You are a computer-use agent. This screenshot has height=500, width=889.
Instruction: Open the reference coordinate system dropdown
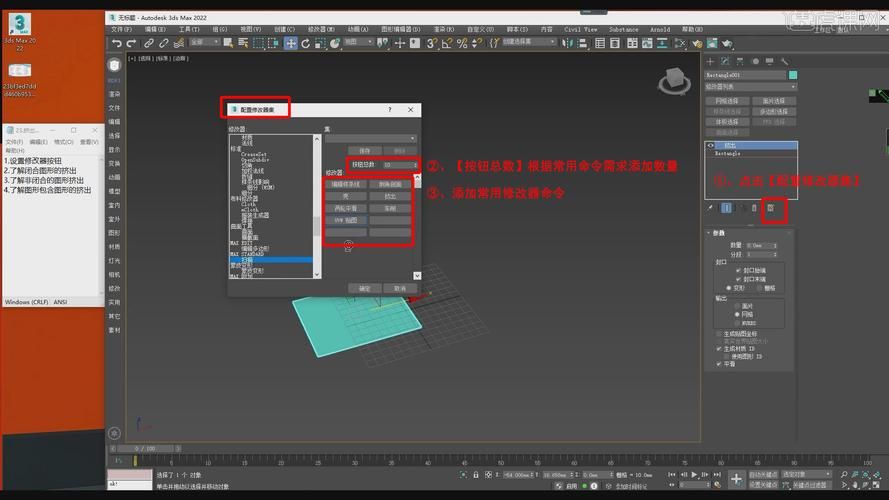[x=358, y=42]
